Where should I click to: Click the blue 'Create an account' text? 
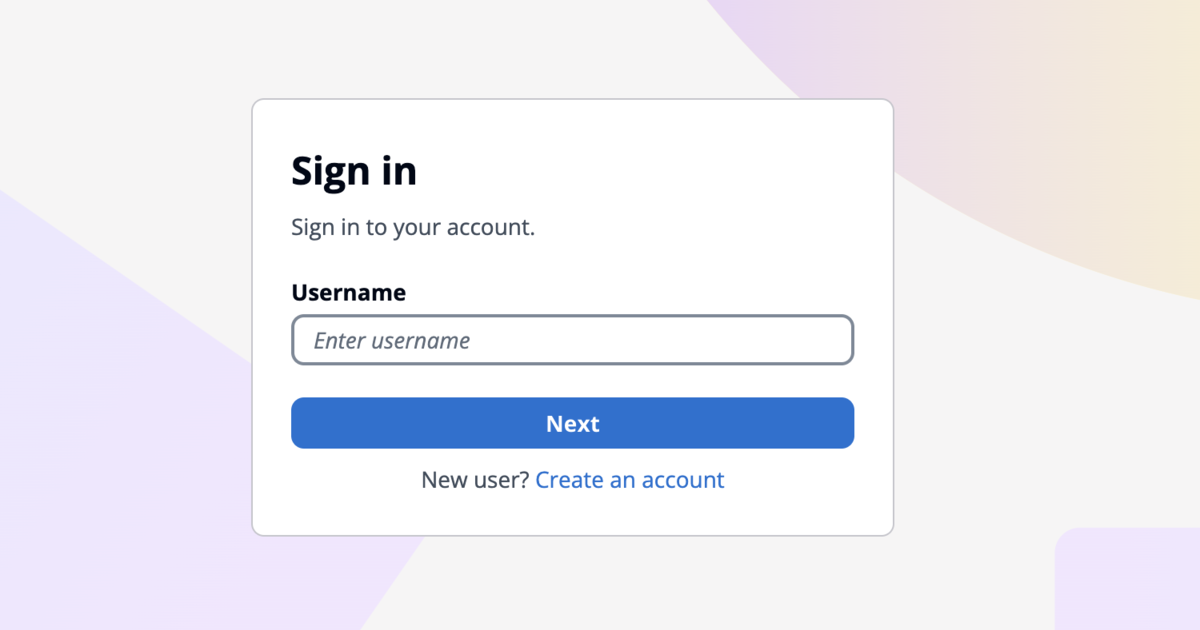[x=630, y=480]
